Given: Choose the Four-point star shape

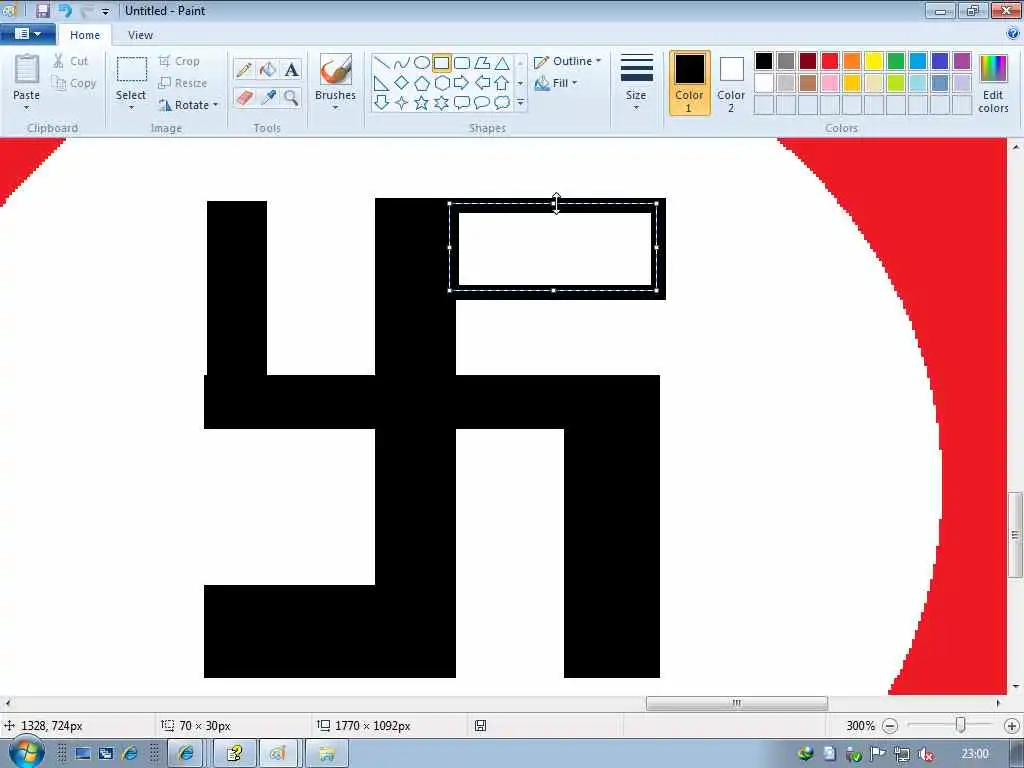Looking at the screenshot, I should point(402,103).
